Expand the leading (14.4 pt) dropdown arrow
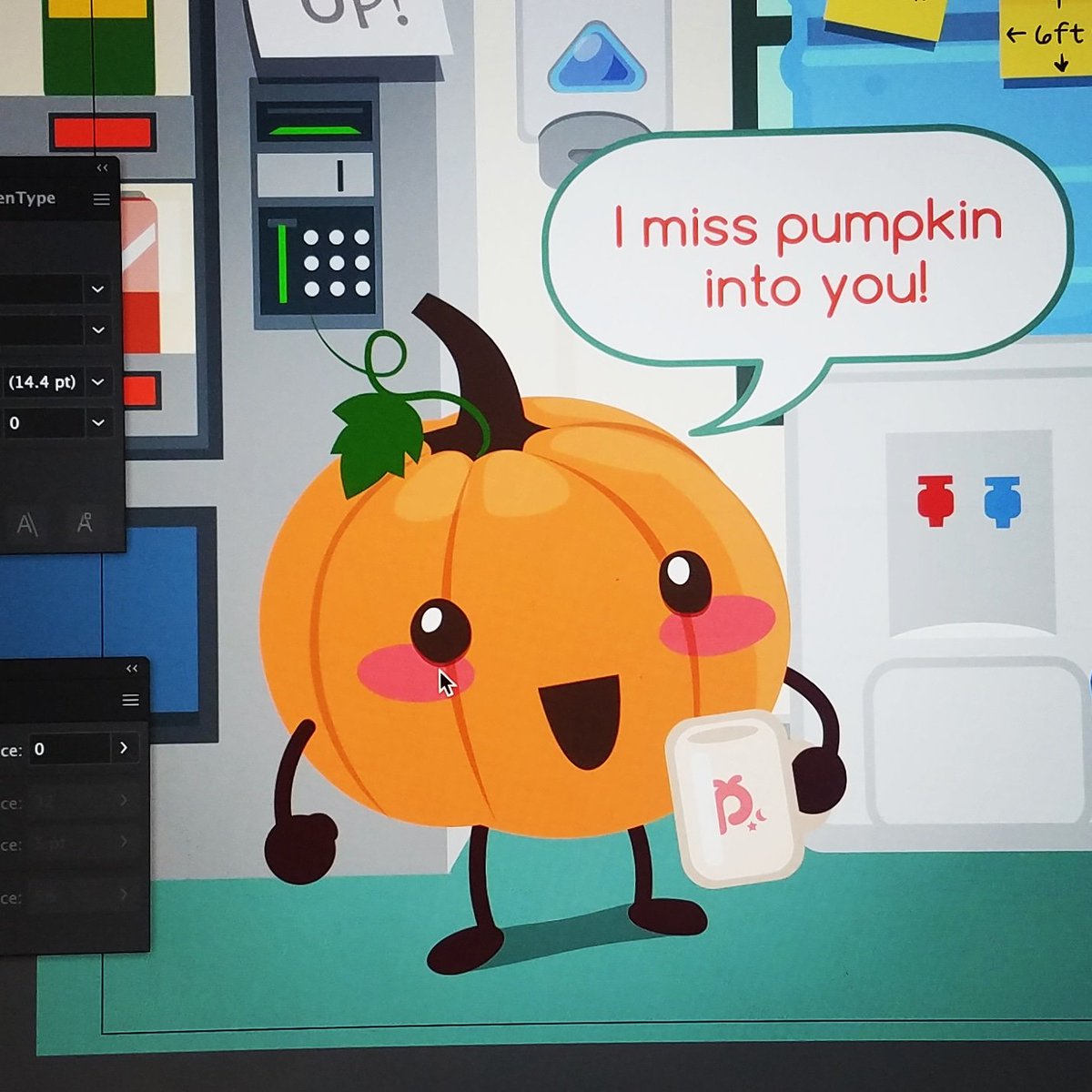The width and height of the screenshot is (1092, 1092). click(x=97, y=382)
